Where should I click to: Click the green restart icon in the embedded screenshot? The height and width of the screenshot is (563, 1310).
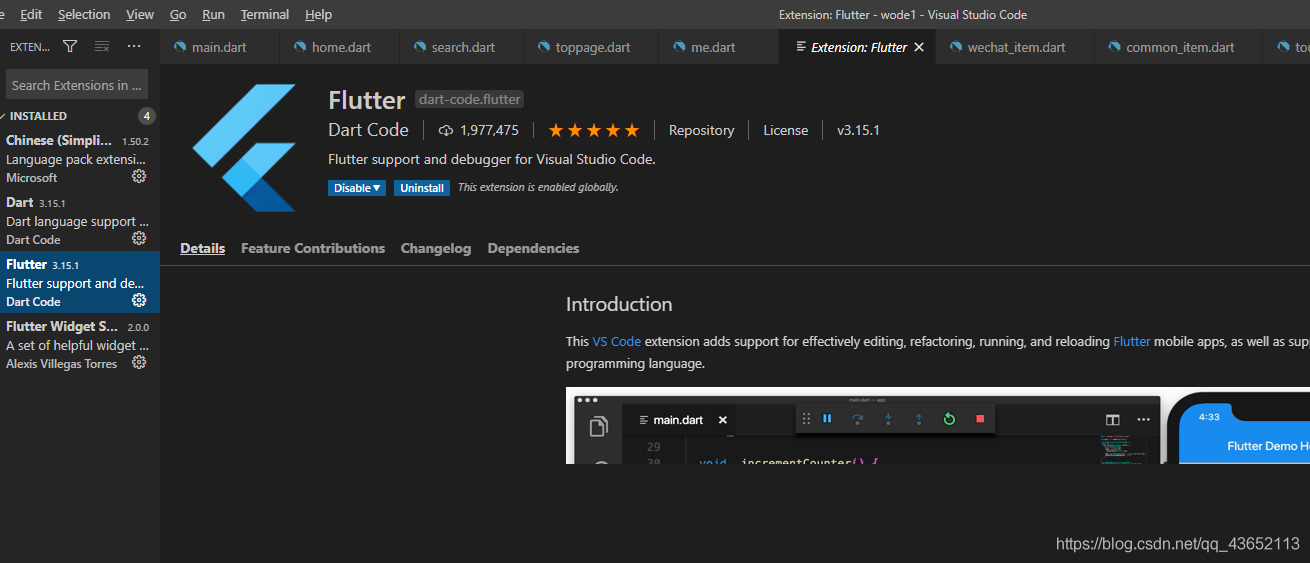click(x=949, y=419)
